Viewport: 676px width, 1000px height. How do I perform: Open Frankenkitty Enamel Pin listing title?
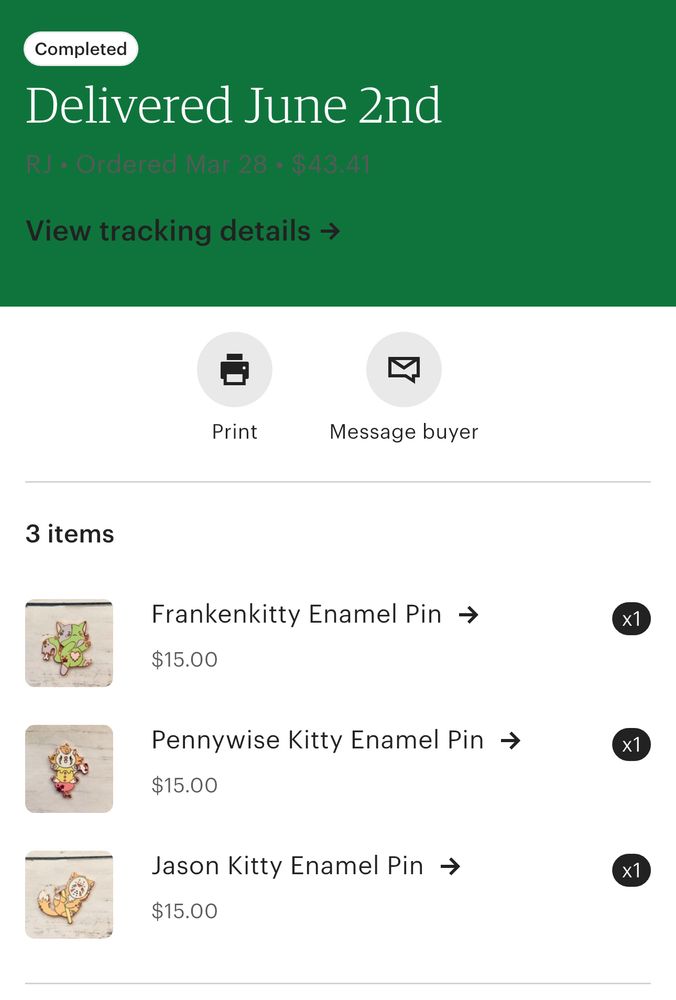point(296,614)
